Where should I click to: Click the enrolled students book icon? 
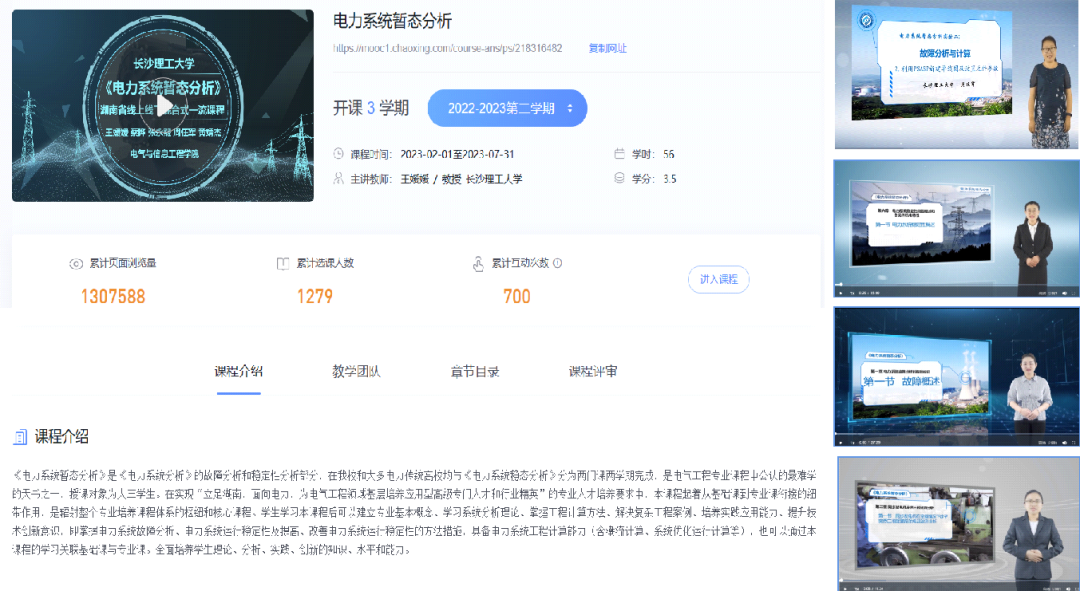coord(282,263)
